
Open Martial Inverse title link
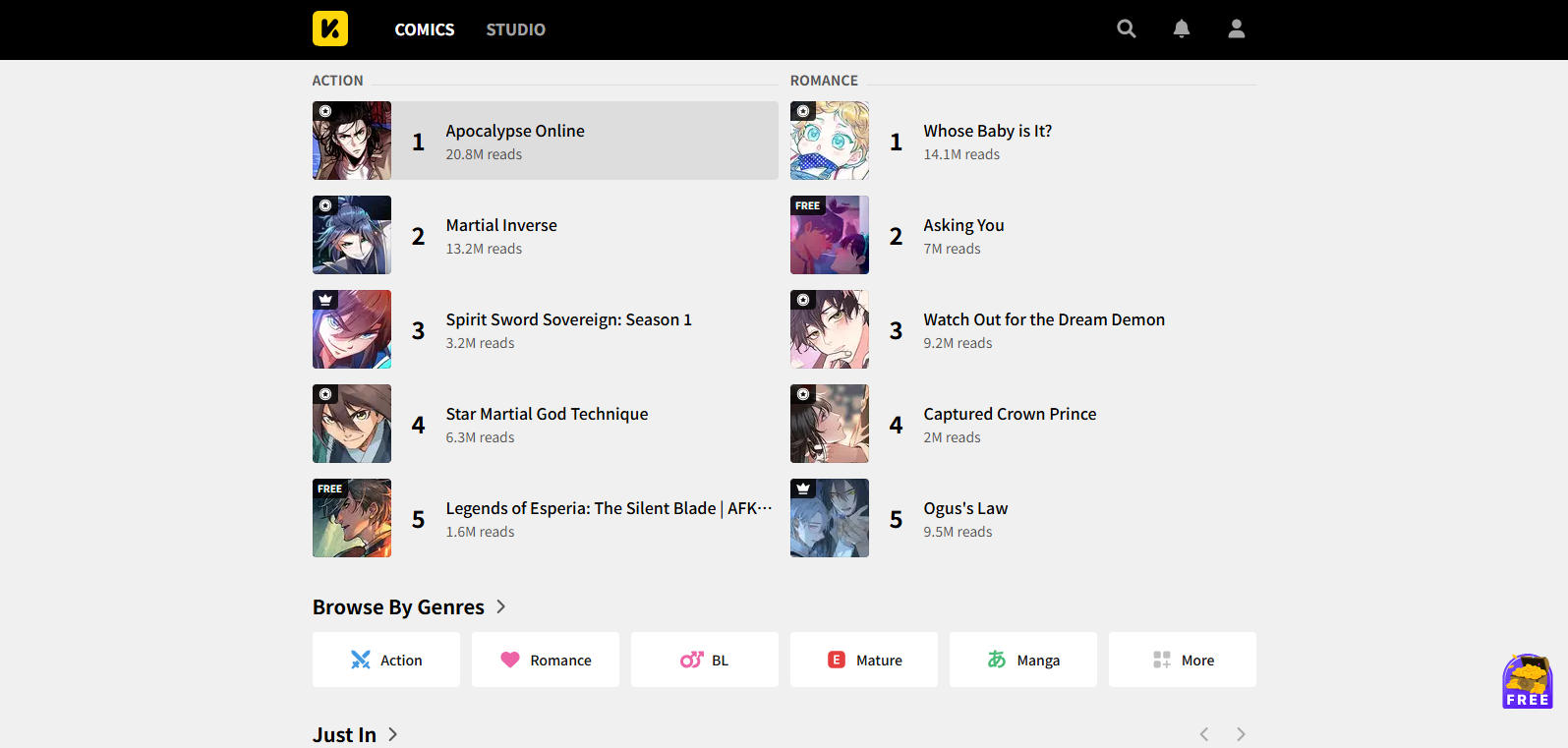click(501, 225)
